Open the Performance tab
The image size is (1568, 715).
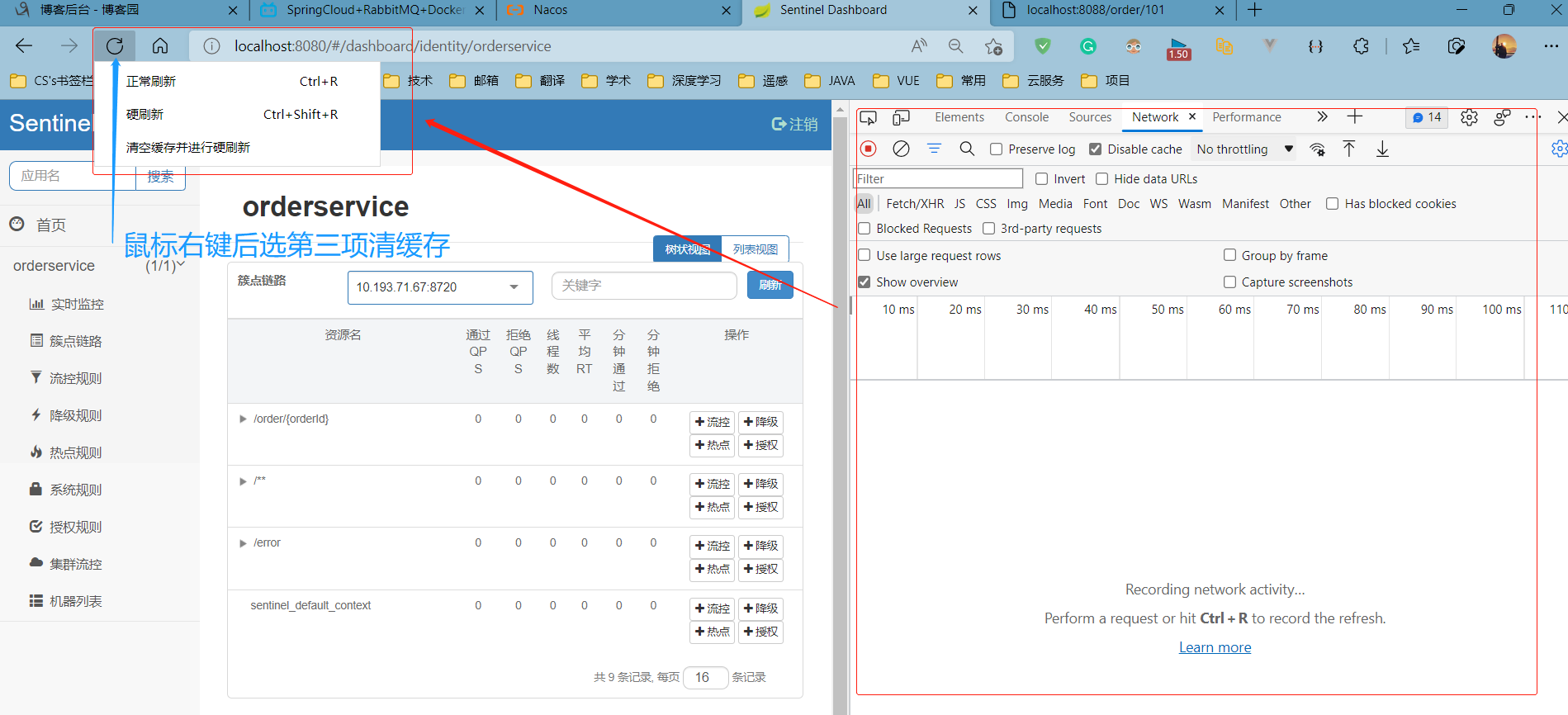(x=1247, y=117)
